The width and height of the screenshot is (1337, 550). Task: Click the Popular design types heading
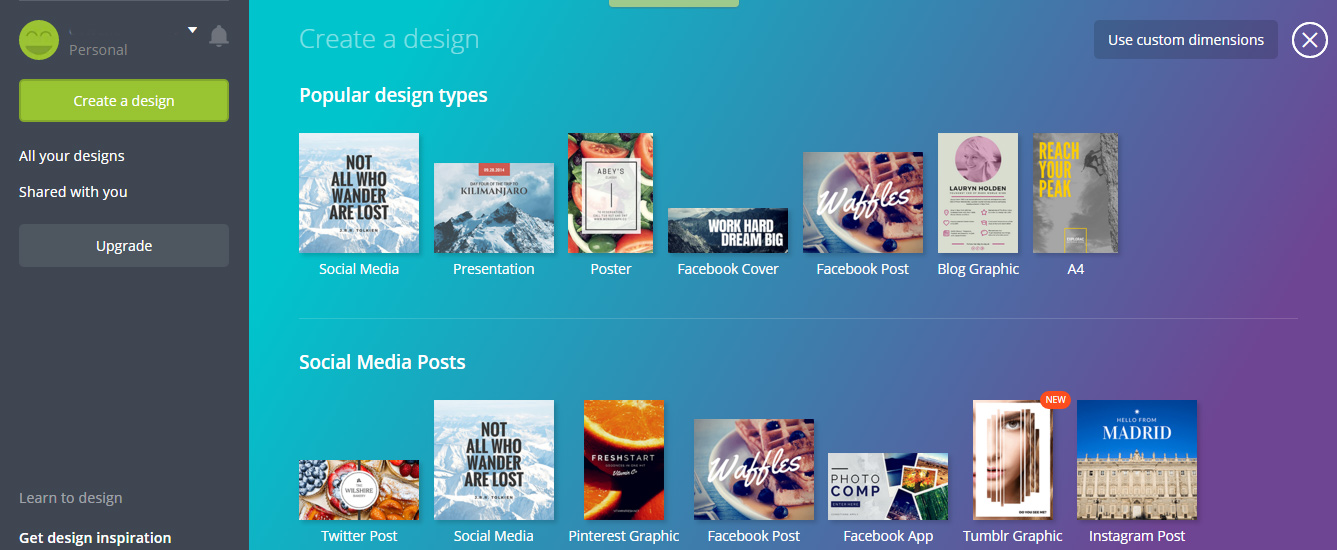pos(393,96)
